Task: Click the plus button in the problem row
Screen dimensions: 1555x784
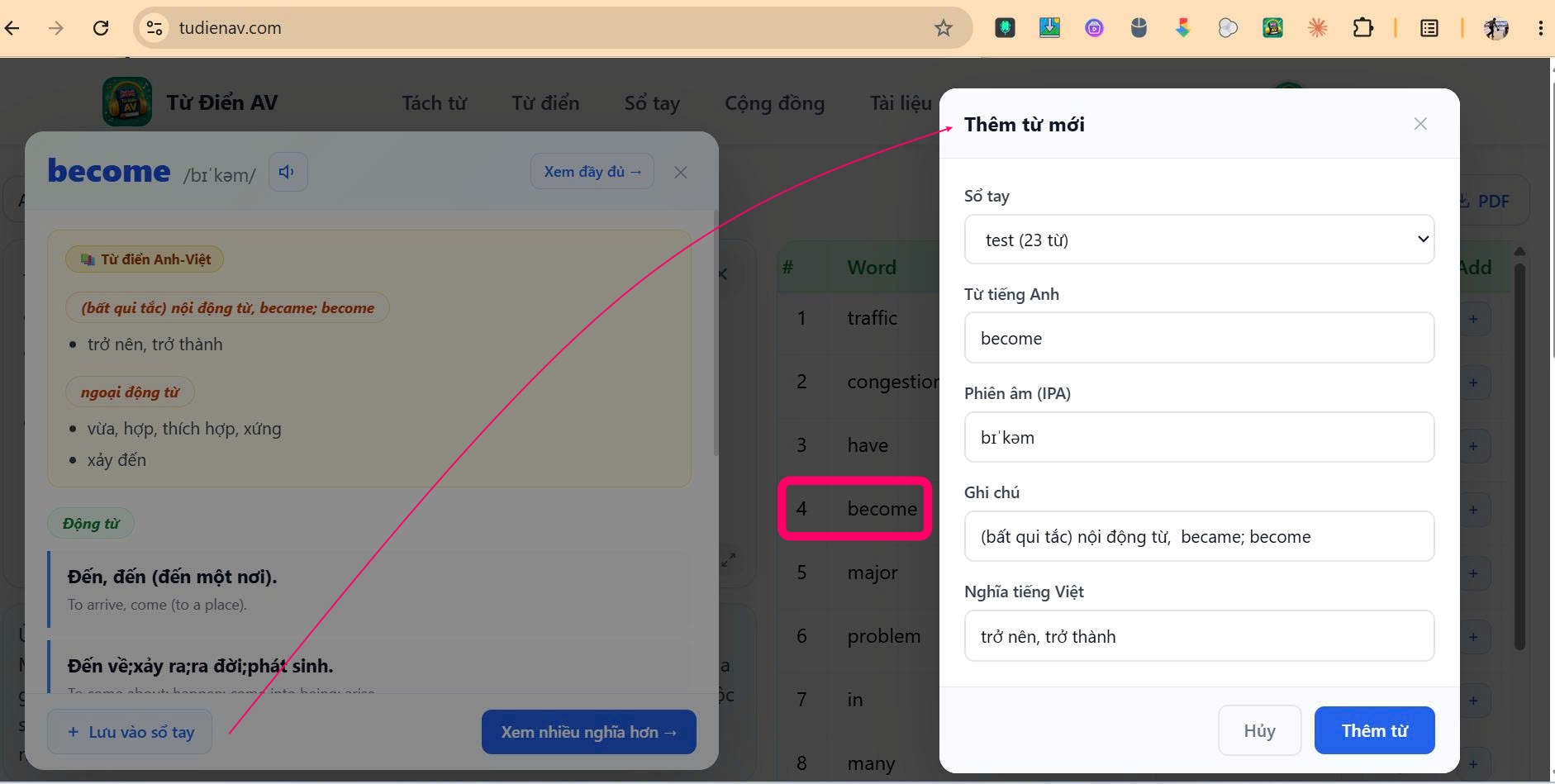Action: [x=1473, y=637]
